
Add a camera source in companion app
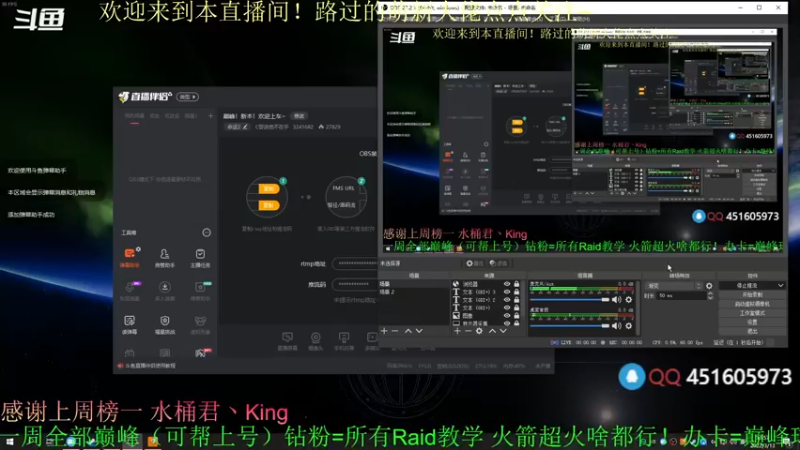pos(316,341)
